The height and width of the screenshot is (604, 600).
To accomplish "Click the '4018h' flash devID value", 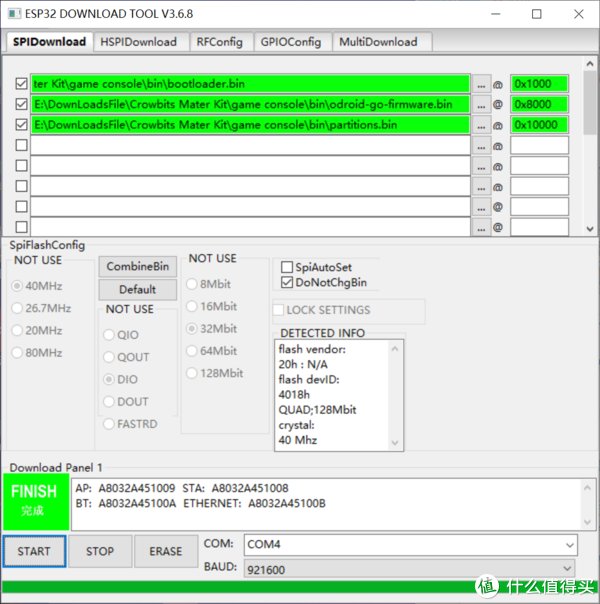I will coord(294,394).
